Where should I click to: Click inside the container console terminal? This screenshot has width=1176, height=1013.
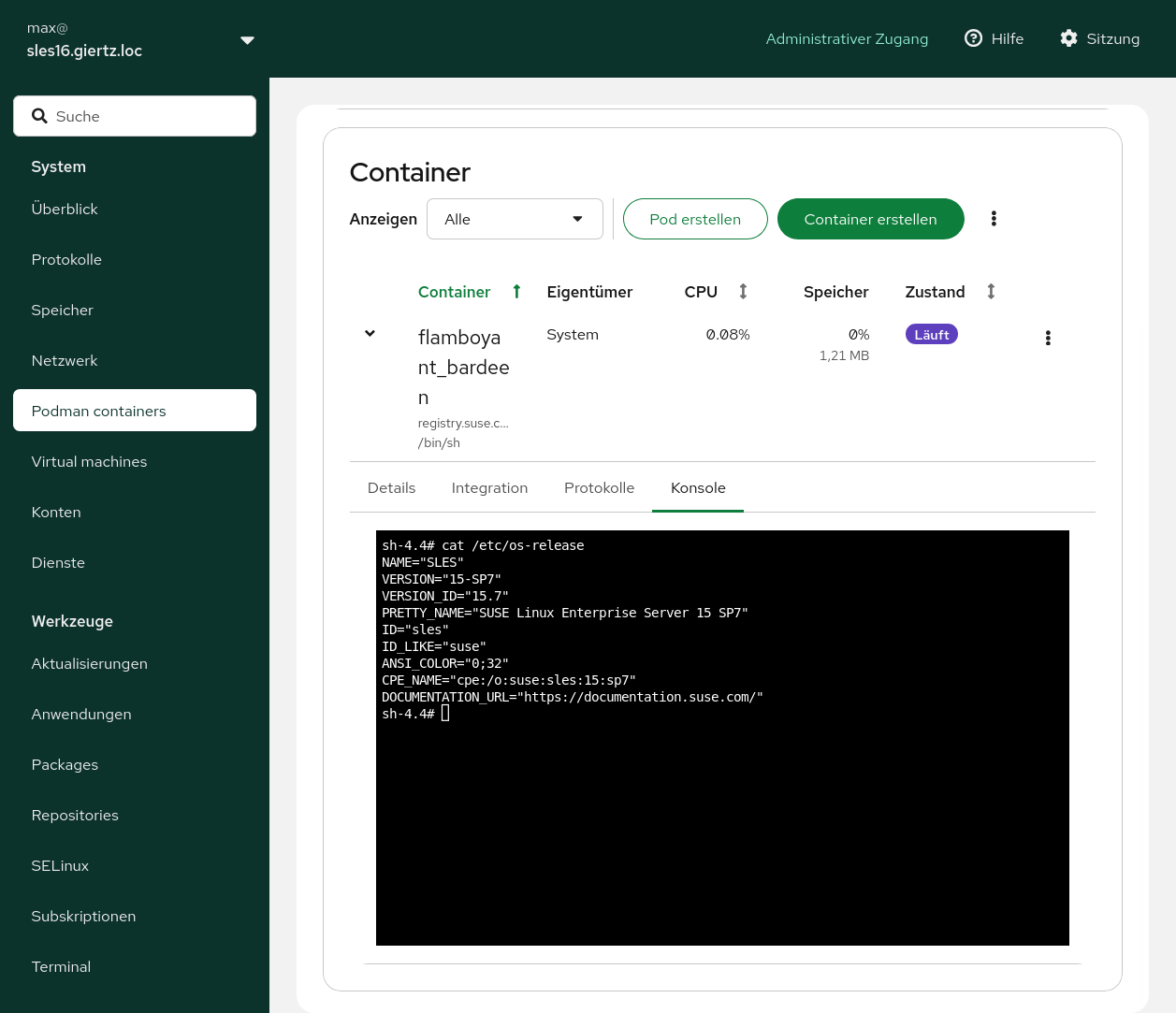[722, 823]
